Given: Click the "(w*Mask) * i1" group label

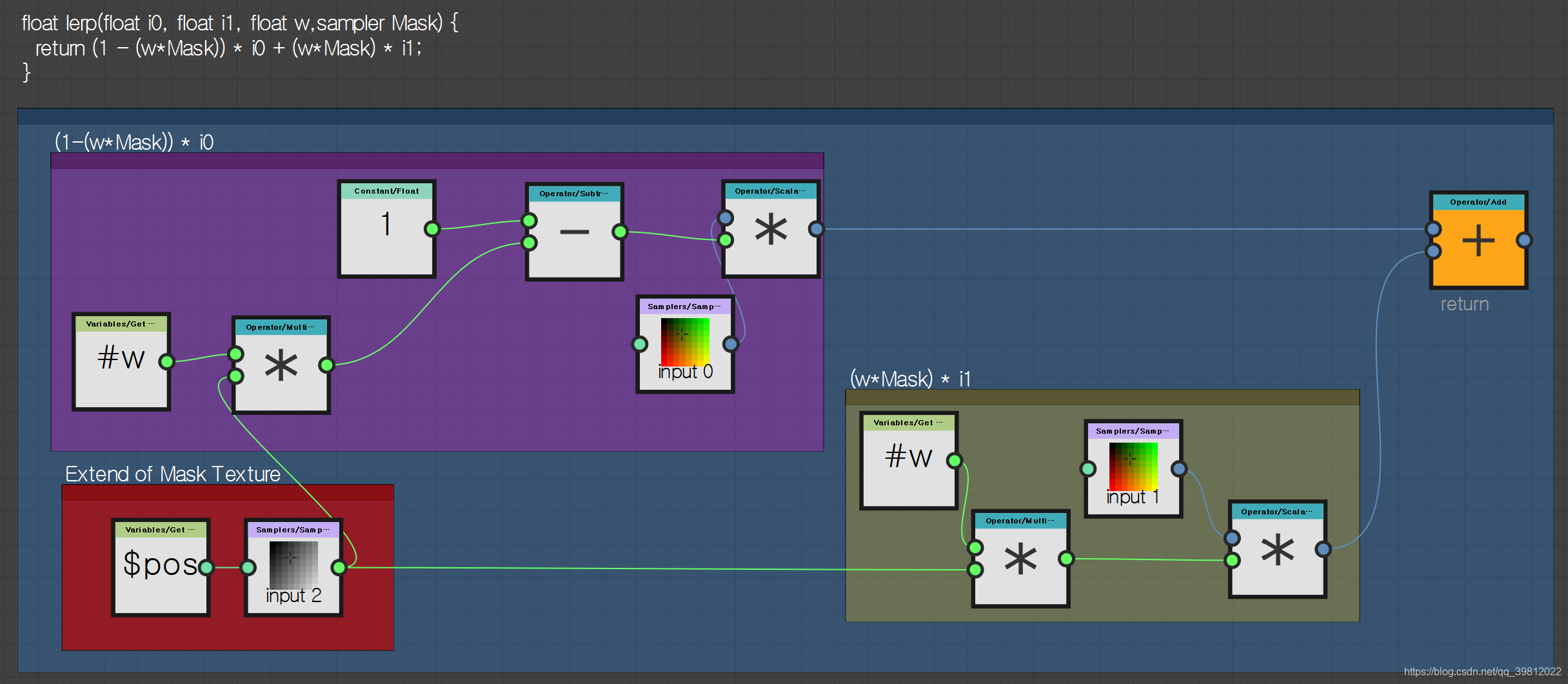Looking at the screenshot, I should click(911, 379).
